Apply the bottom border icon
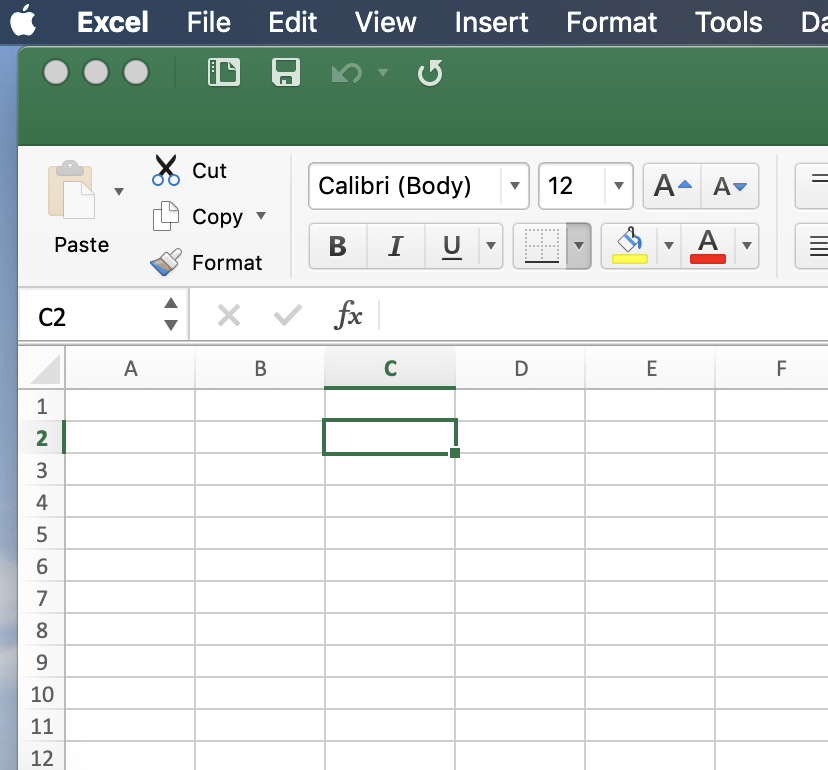Viewport: 828px width, 770px height. [x=541, y=246]
